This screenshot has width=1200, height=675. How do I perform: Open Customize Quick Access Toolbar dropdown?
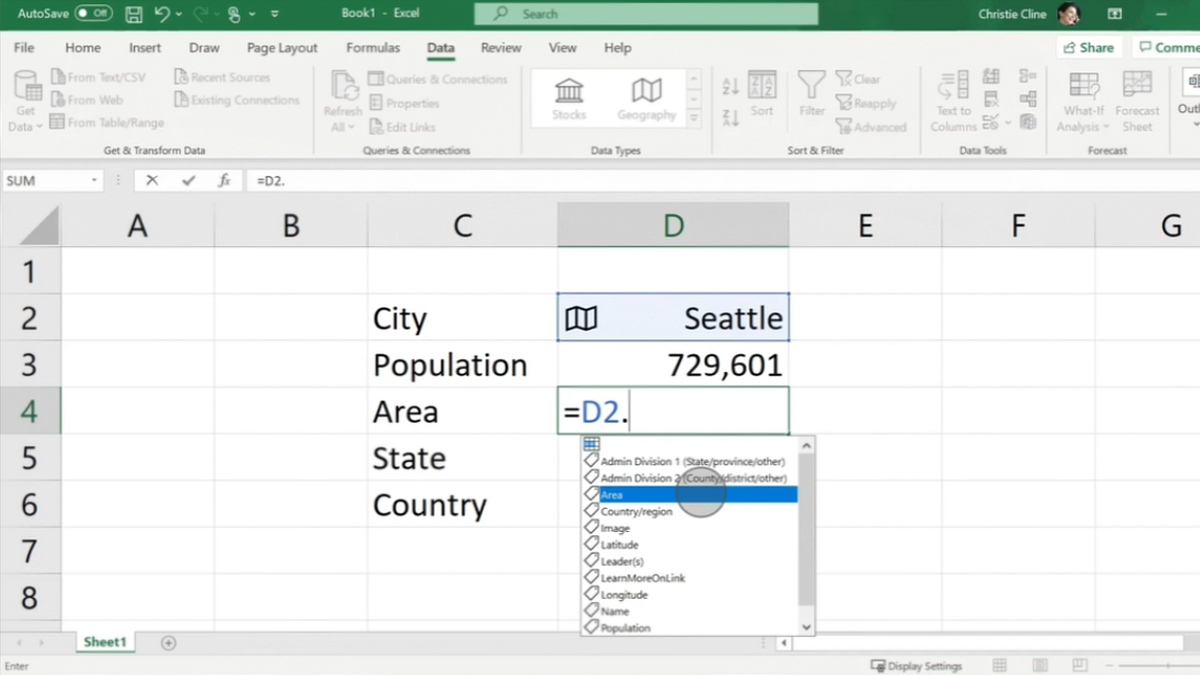pyautogui.click(x=275, y=15)
